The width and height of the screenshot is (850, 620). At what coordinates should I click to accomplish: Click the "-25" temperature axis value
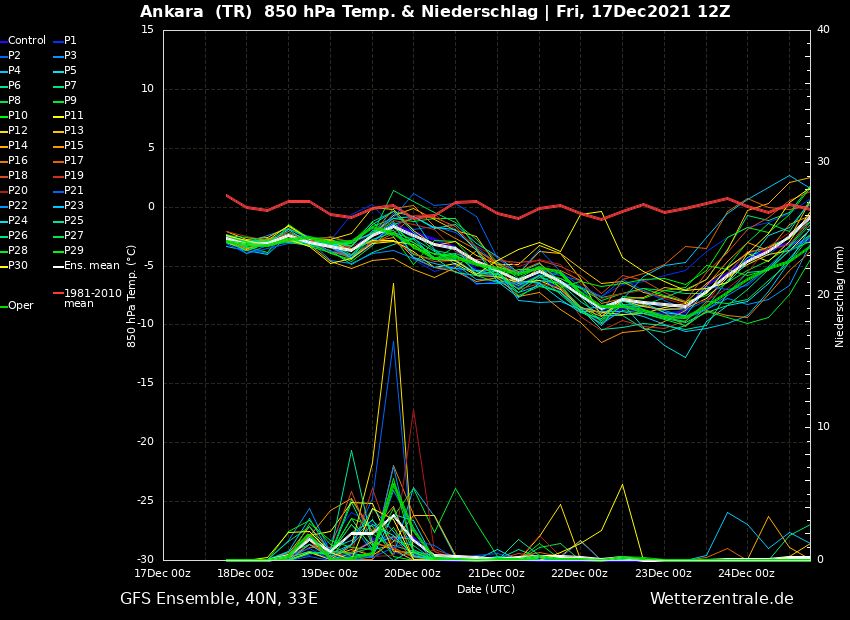[146, 501]
